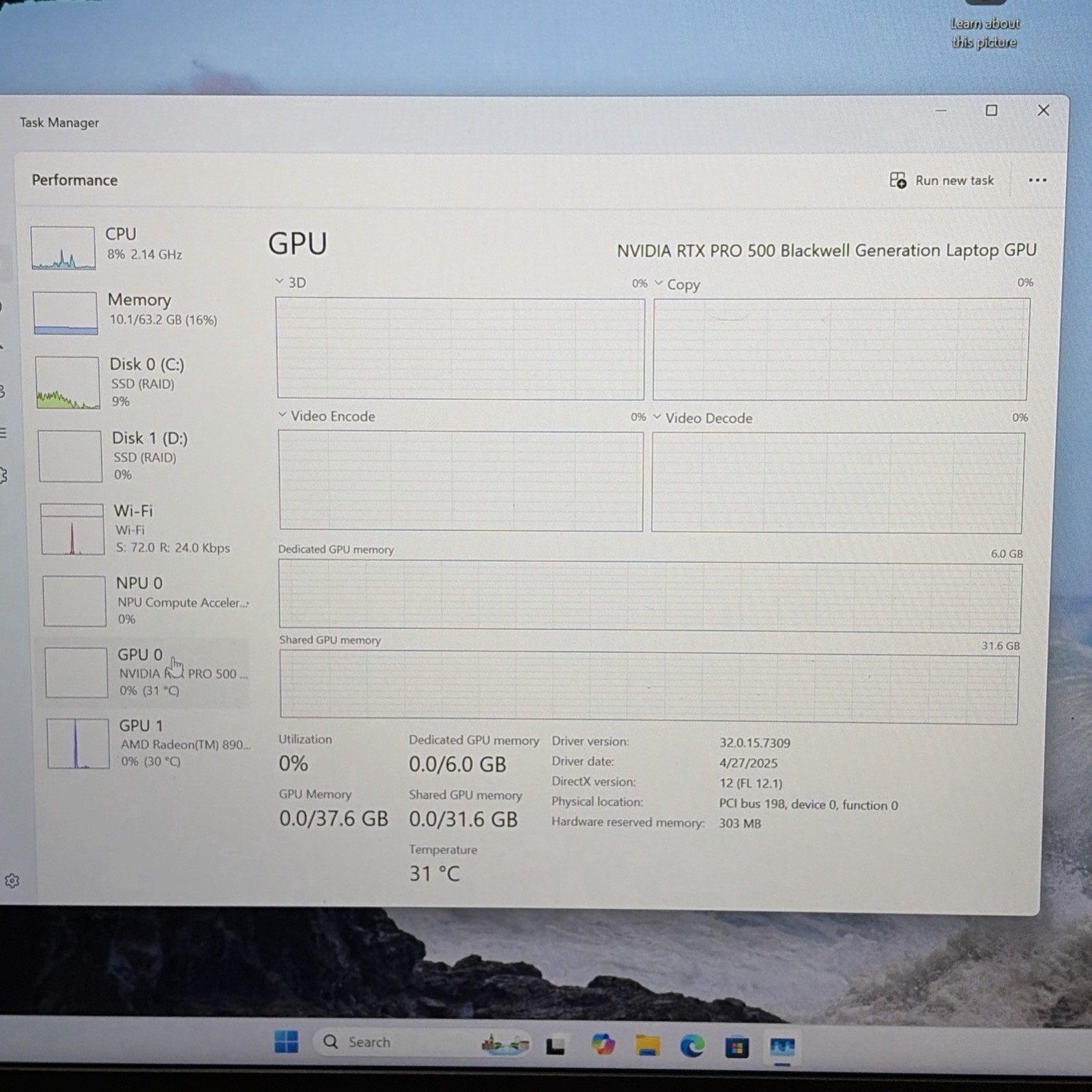Click the 31 °C temperature reading
1092x1092 pixels.
point(435,874)
